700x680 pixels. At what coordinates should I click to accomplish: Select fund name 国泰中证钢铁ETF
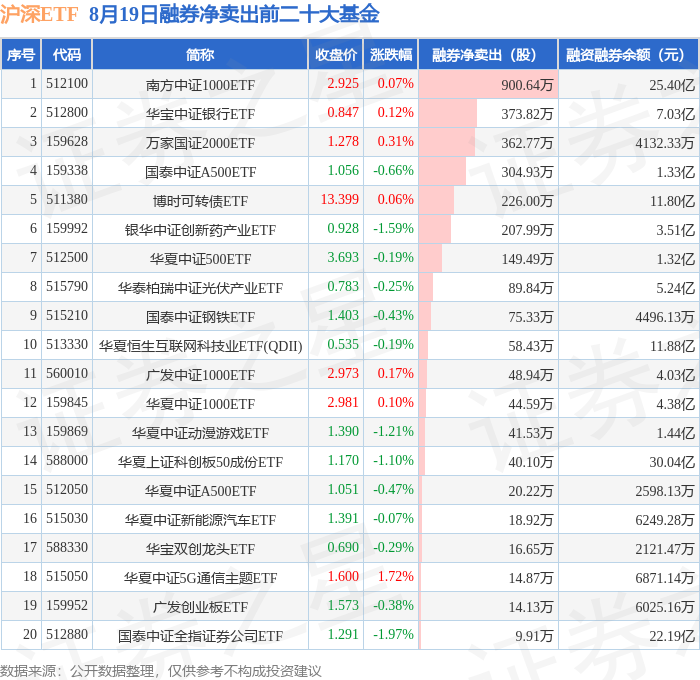tap(200, 317)
